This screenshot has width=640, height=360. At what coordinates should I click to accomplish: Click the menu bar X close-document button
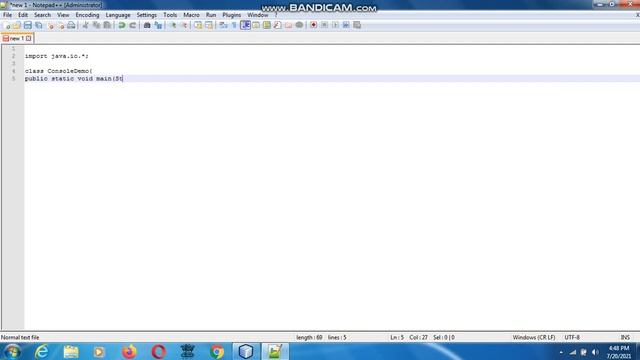[x=637, y=15]
